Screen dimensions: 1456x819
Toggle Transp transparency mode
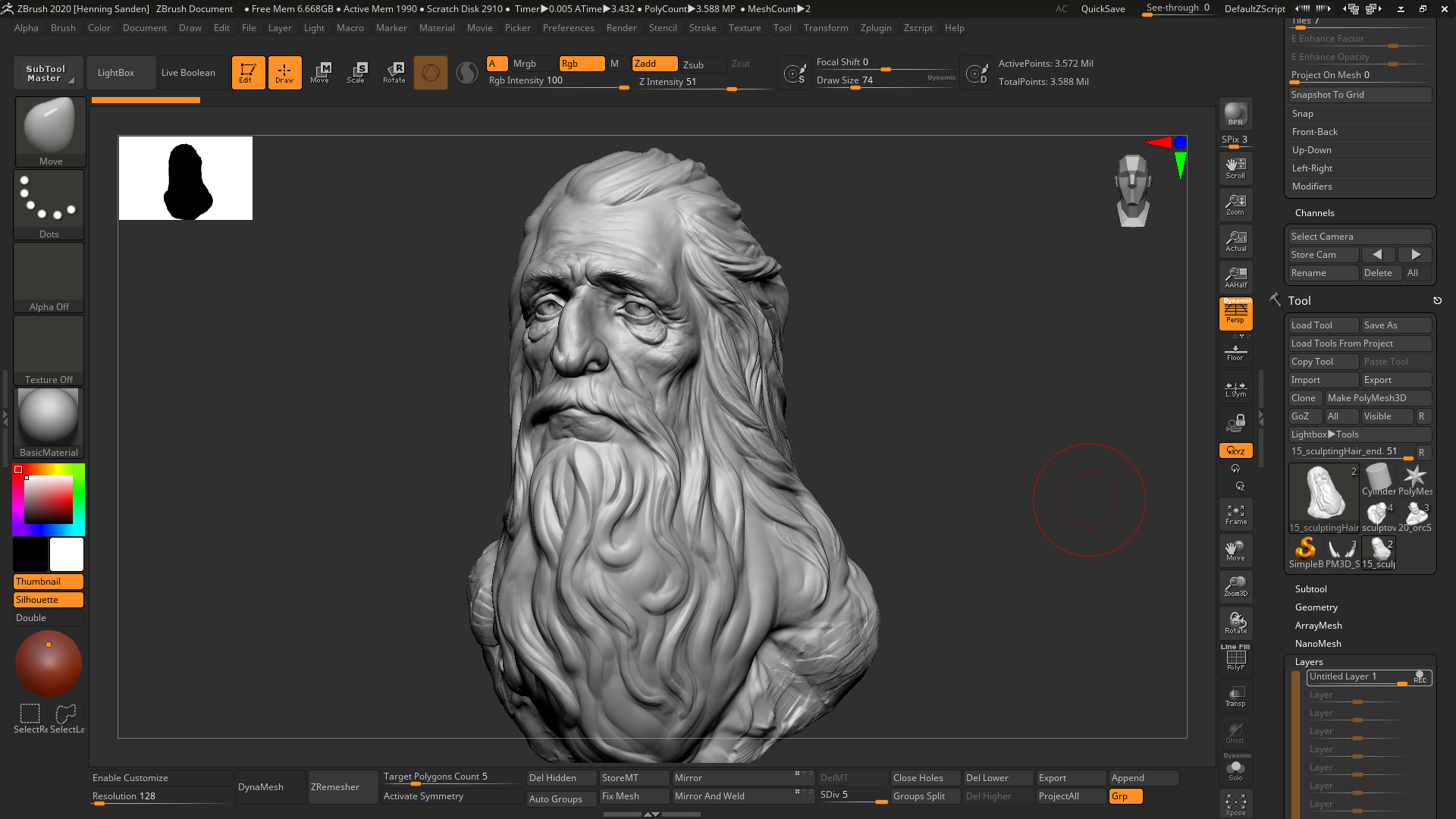[1235, 696]
